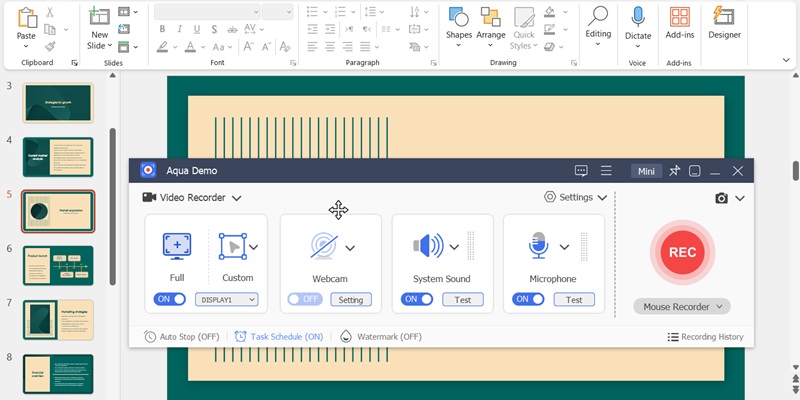Turn on the Webcam toggle
Viewport: 800px width, 400px height.
305,299
